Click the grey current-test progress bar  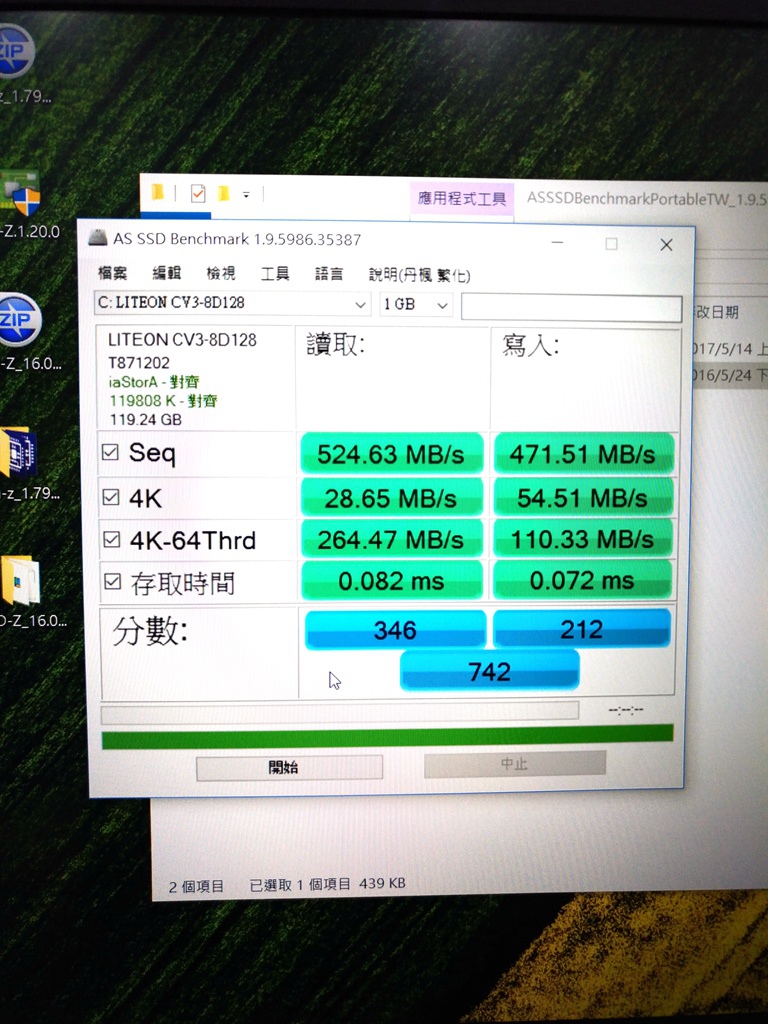tap(340, 712)
